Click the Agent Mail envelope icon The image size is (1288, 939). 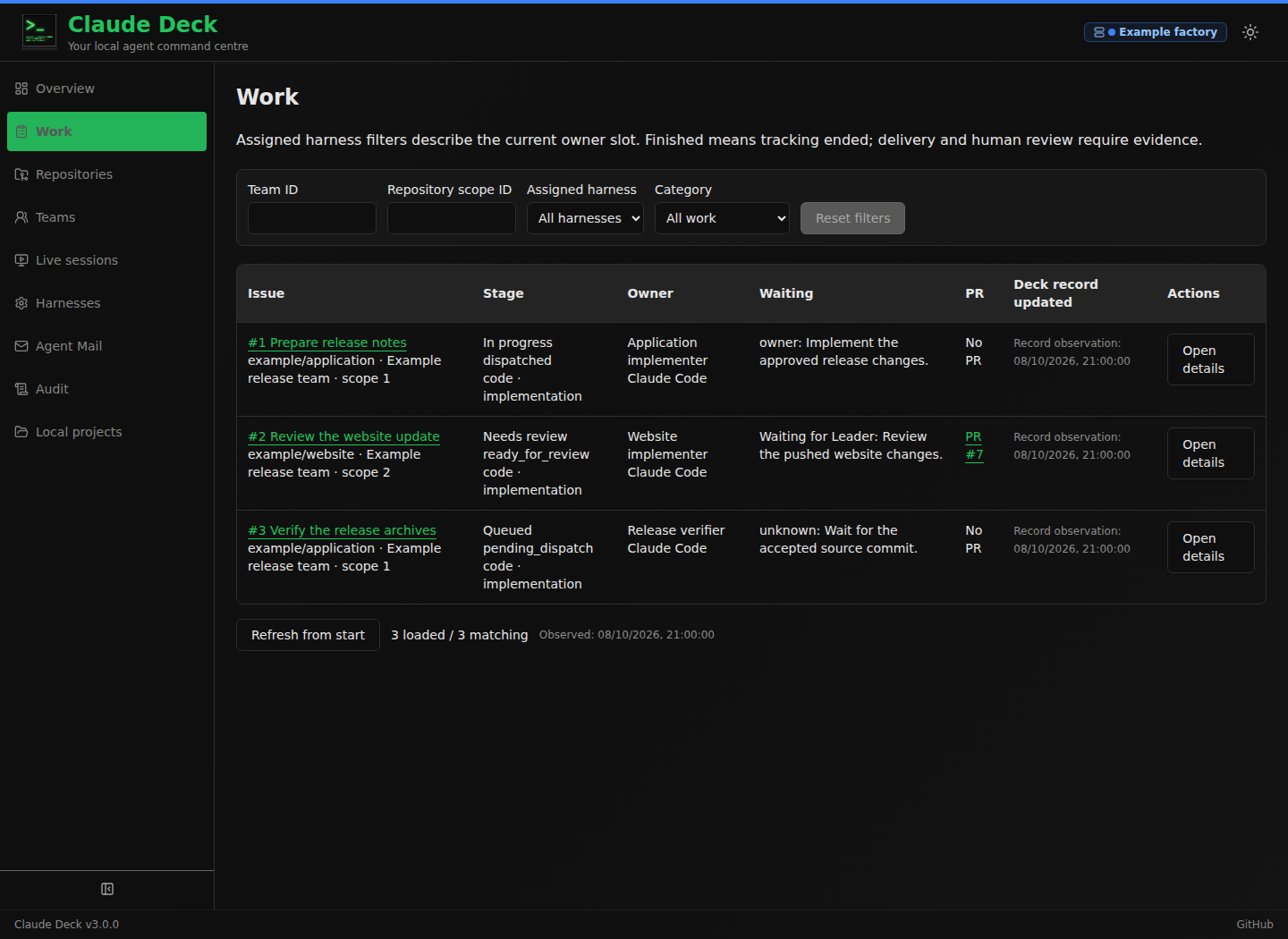tap(21, 346)
